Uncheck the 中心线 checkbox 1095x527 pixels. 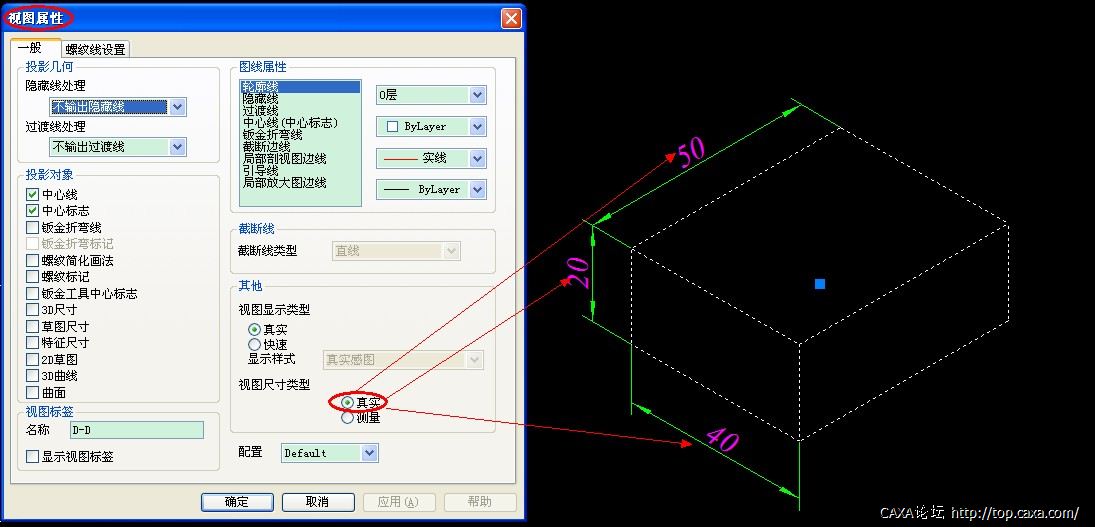[x=33, y=195]
